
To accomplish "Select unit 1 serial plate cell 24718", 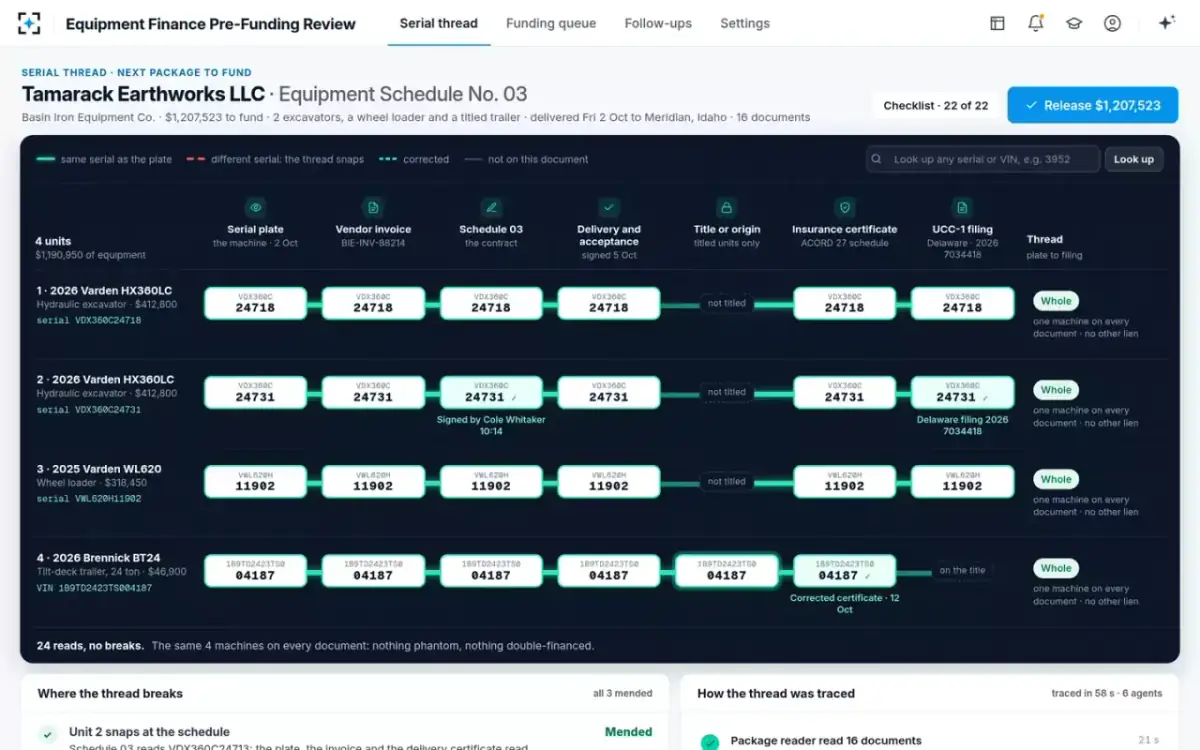I will click(256, 303).
